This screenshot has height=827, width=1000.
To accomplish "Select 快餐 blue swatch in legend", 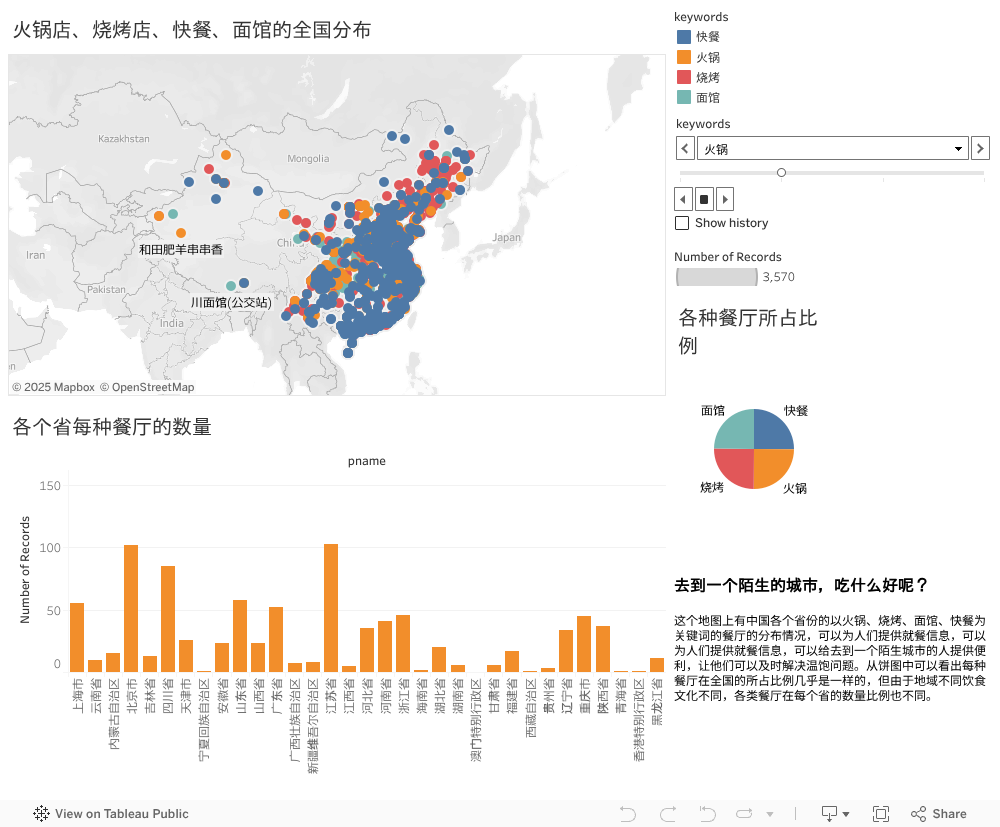I will coord(684,36).
